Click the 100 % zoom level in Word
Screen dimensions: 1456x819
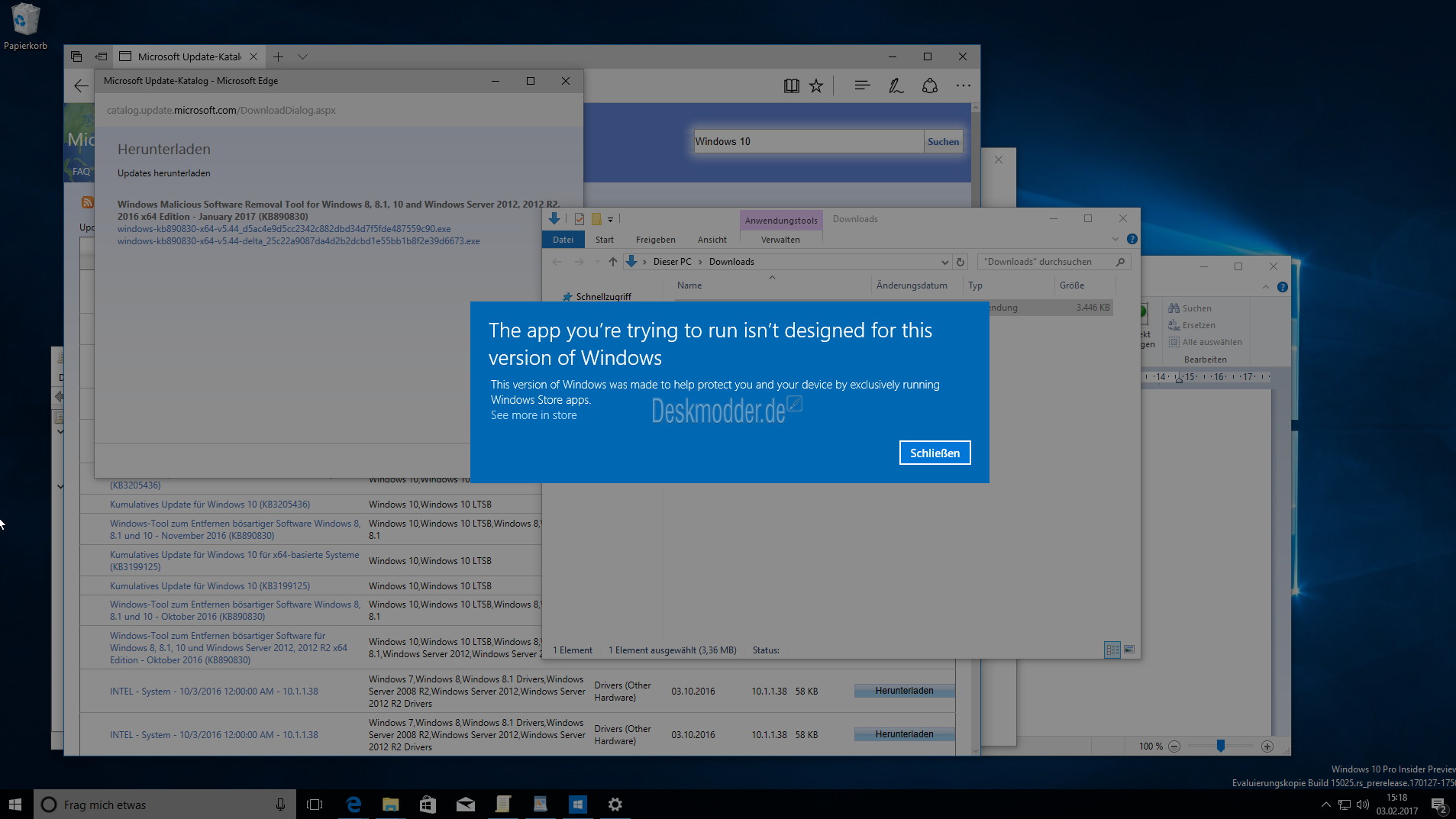(x=1151, y=746)
